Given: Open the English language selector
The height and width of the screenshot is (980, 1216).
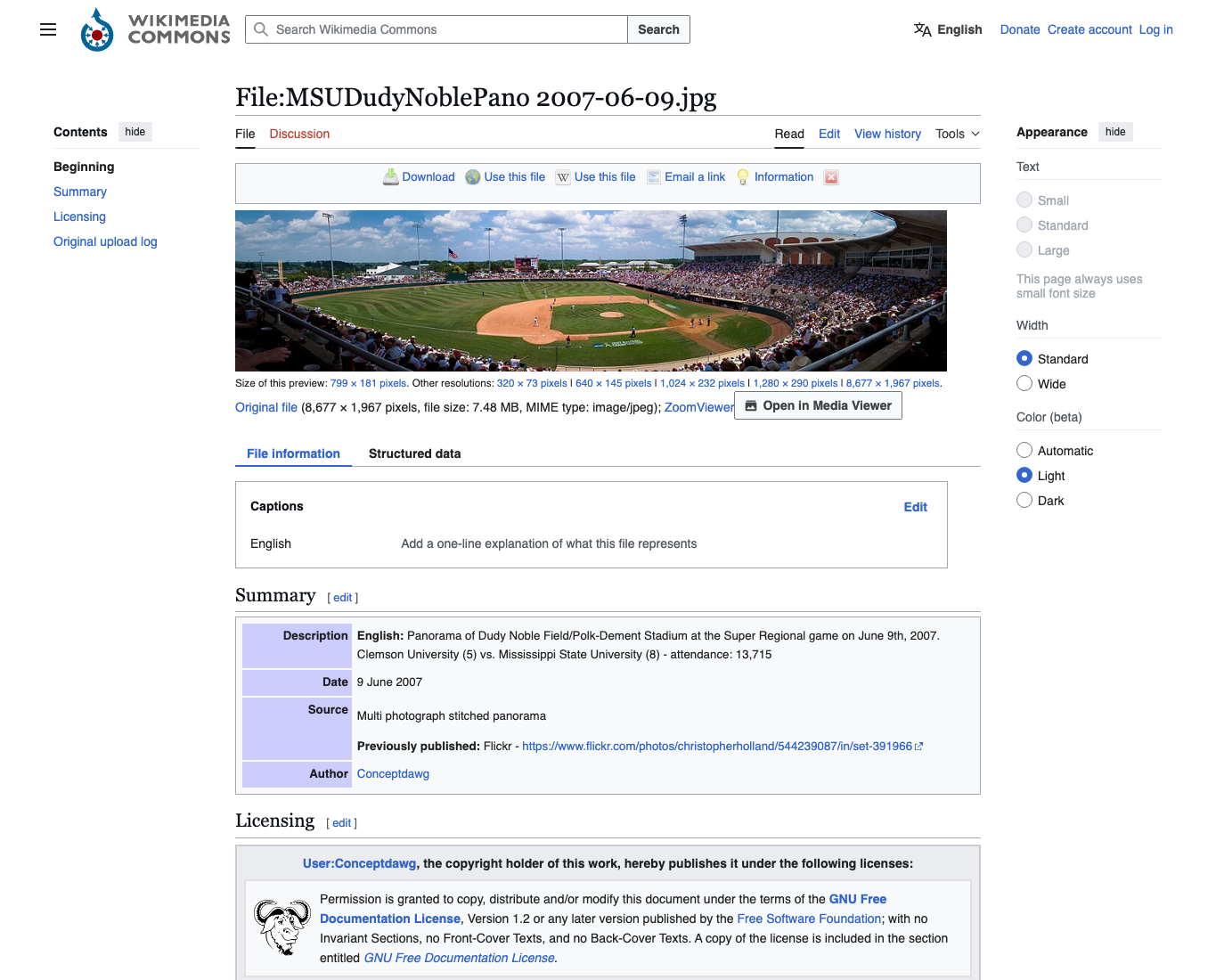Looking at the screenshot, I should pyautogui.click(x=948, y=29).
